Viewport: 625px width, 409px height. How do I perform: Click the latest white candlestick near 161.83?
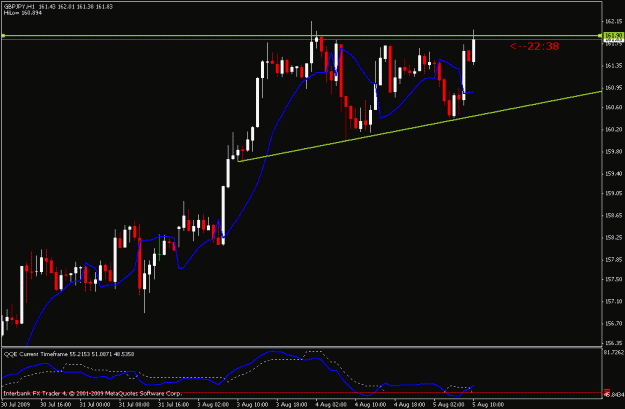tap(474, 50)
